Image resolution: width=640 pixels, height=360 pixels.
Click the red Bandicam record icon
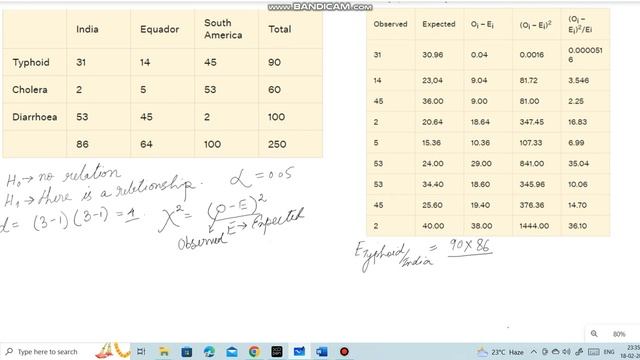[x=344, y=351]
